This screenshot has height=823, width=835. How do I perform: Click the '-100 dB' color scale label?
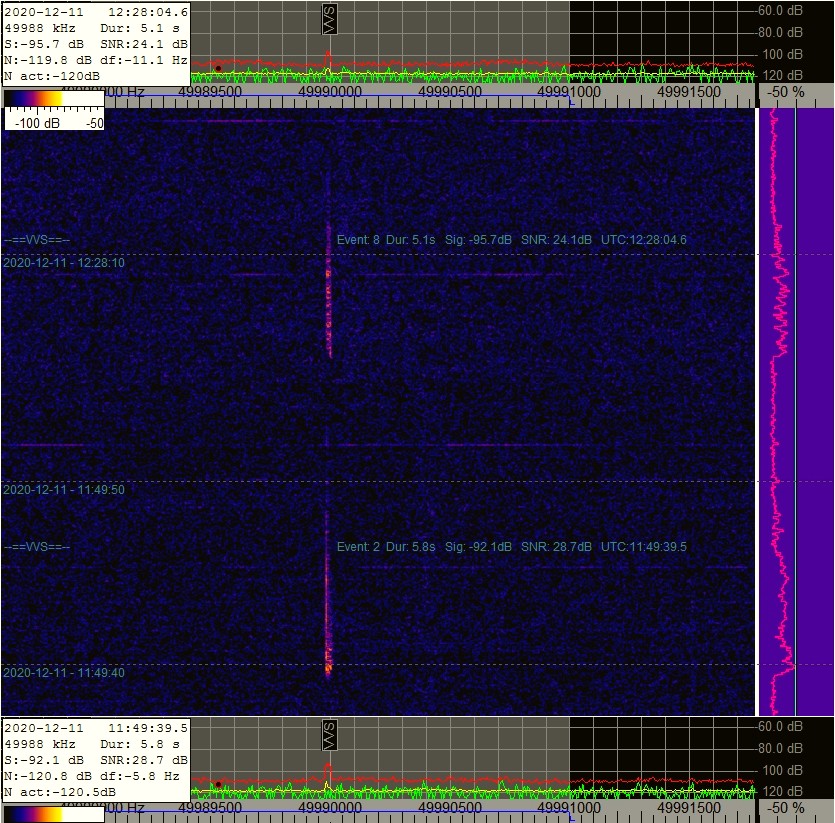pyautogui.click(x=37, y=123)
